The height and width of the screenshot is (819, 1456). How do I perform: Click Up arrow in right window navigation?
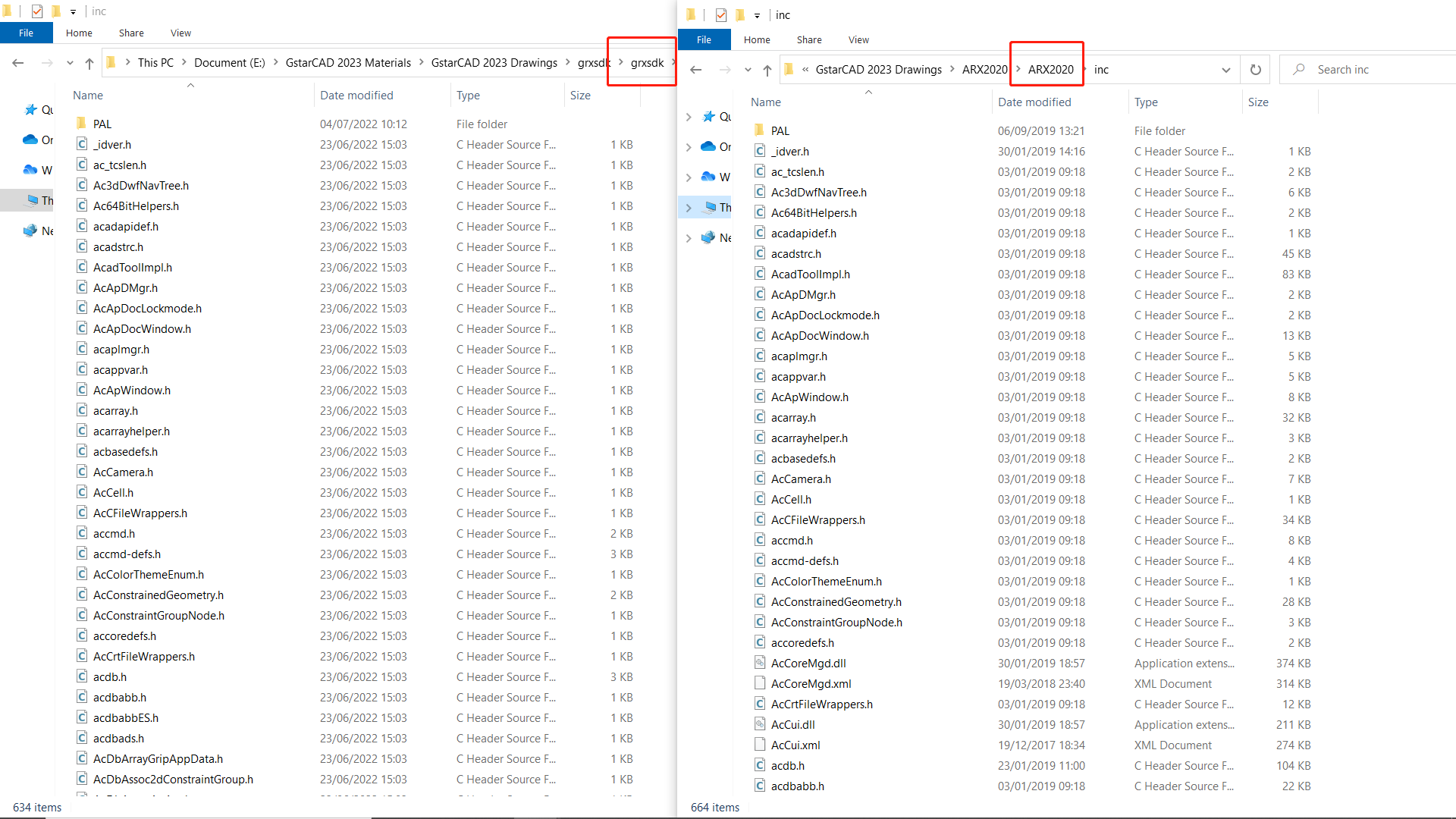click(x=767, y=70)
